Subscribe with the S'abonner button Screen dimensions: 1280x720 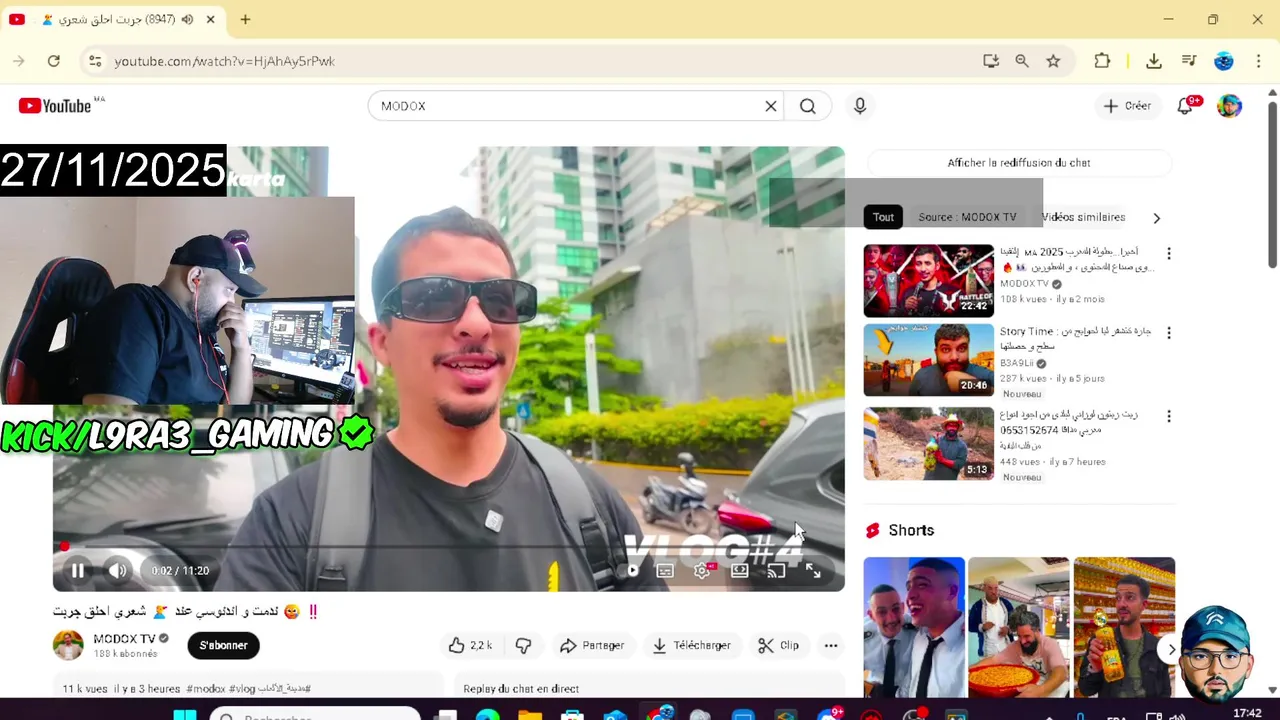(x=223, y=646)
